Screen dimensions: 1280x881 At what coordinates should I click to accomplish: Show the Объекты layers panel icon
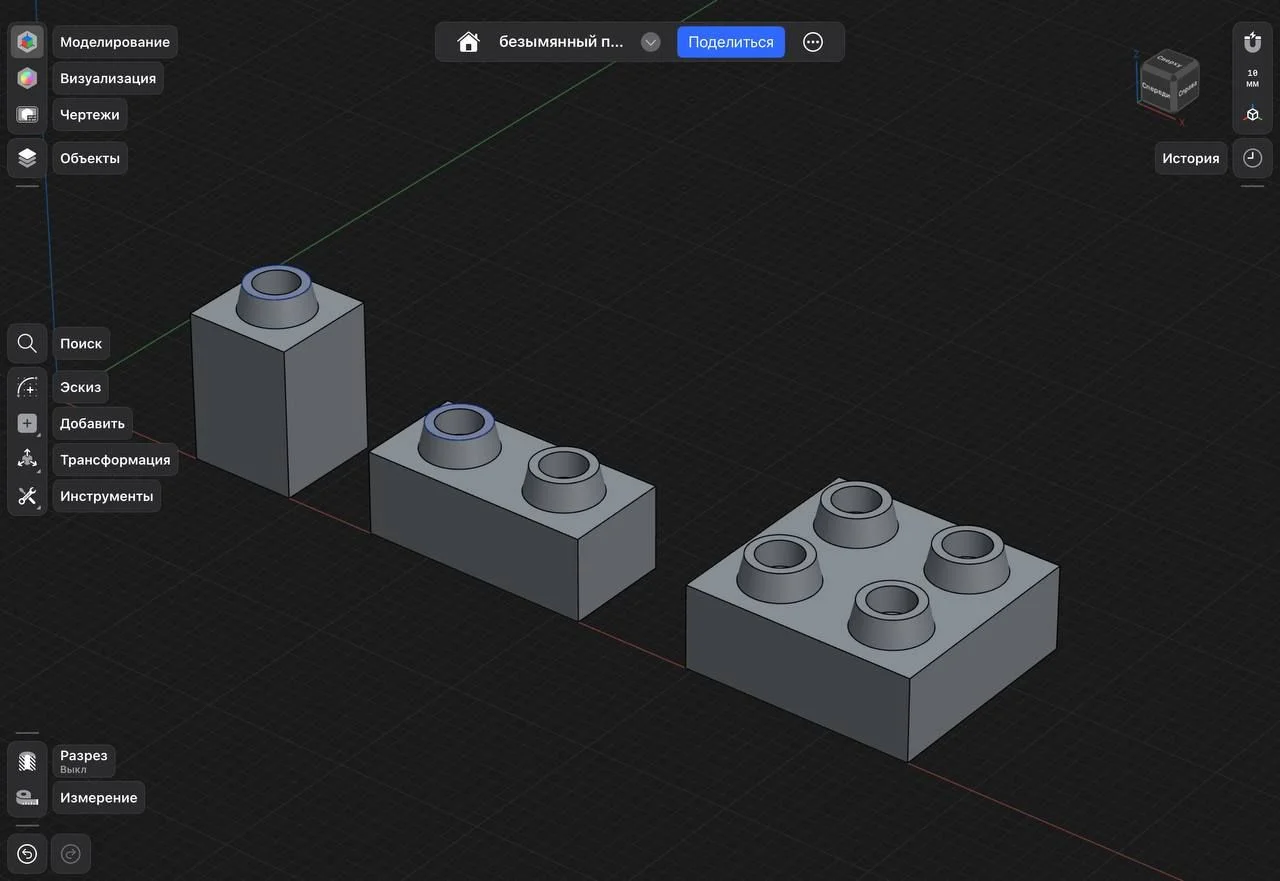pyautogui.click(x=27, y=158)
